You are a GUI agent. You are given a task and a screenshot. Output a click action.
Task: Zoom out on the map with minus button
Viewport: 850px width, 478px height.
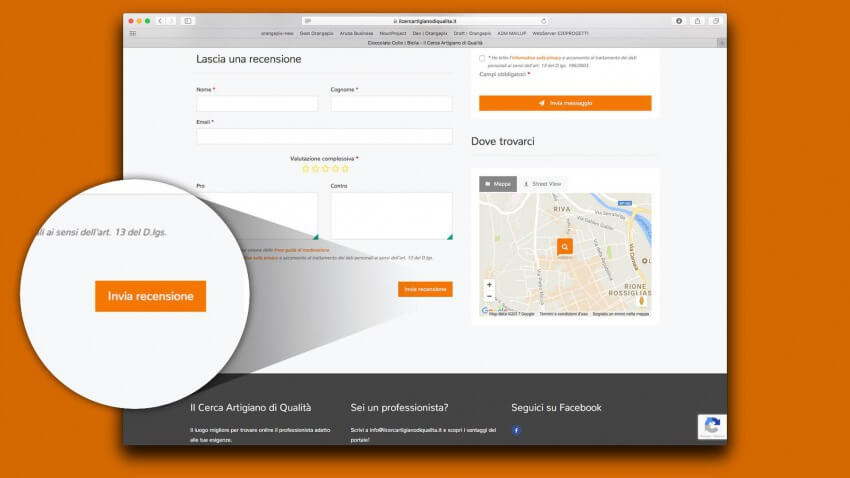[489, 296]
